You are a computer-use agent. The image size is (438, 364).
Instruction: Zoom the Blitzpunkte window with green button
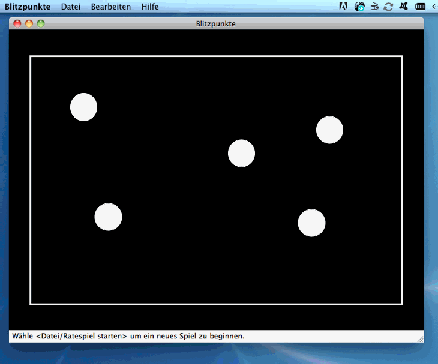(41, 23)
